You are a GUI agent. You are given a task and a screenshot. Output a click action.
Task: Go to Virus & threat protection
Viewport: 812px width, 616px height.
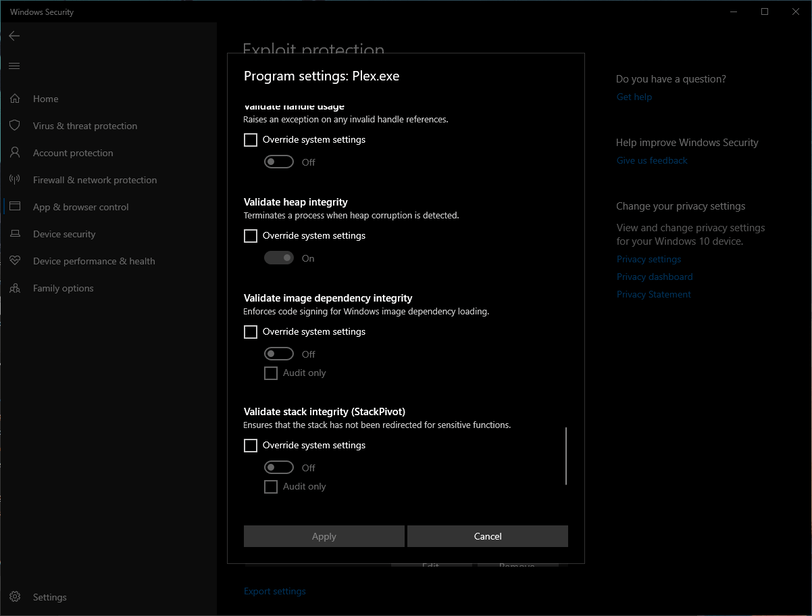pyautogui.click(x=85, y=126)
